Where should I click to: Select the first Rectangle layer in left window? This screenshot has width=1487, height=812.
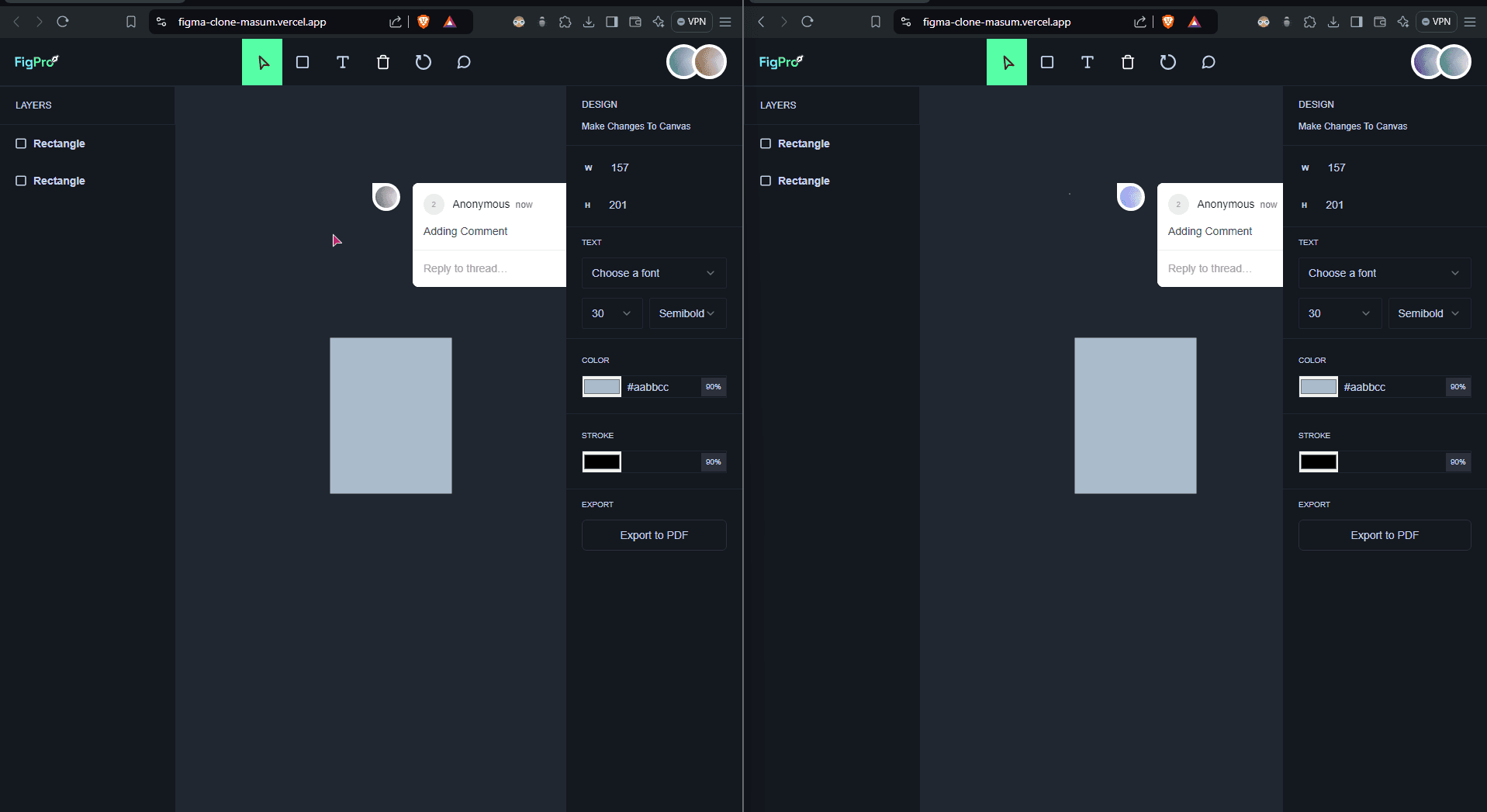[x=59, y=143]
